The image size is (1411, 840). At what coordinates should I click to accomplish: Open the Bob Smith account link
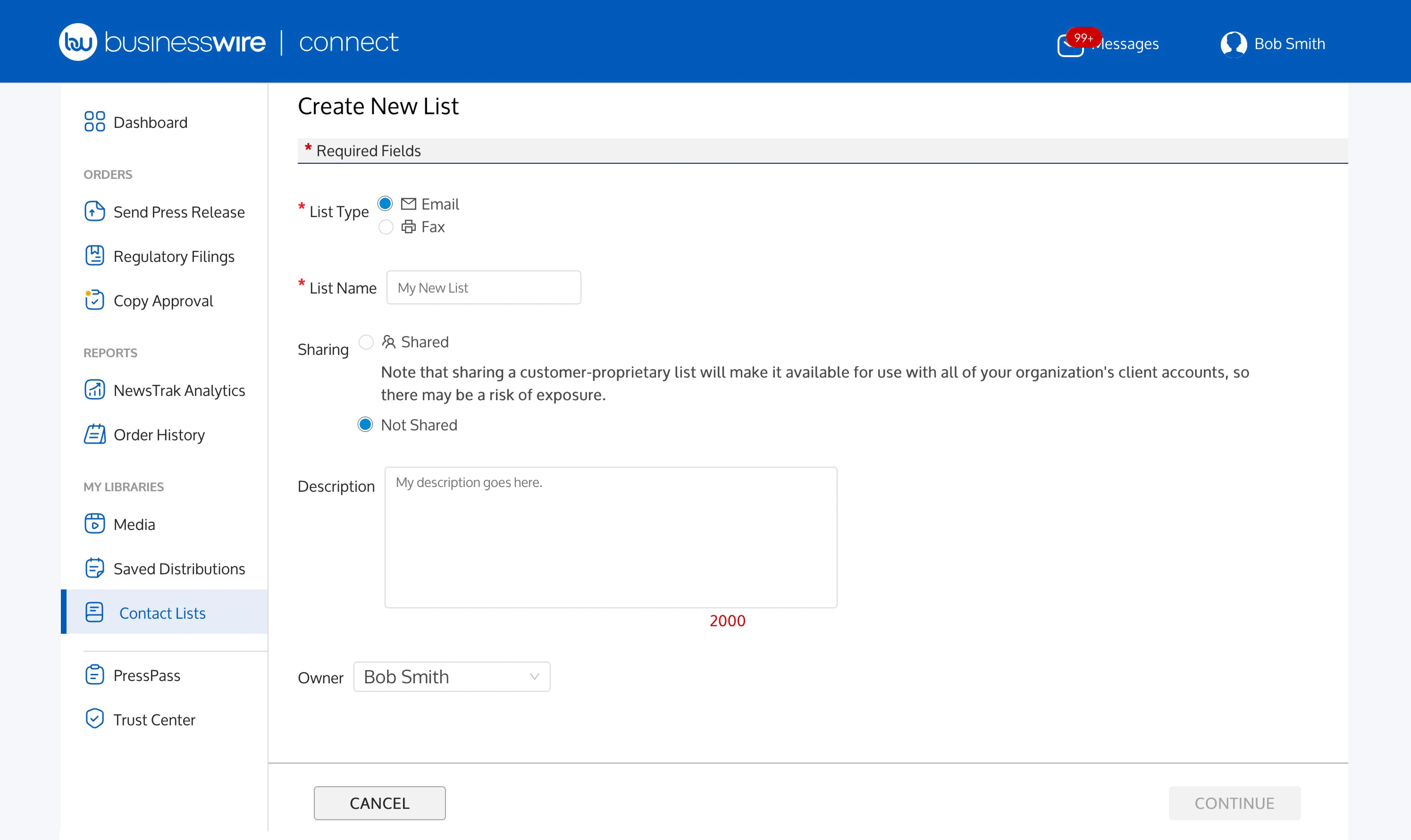pos(1290,44)
